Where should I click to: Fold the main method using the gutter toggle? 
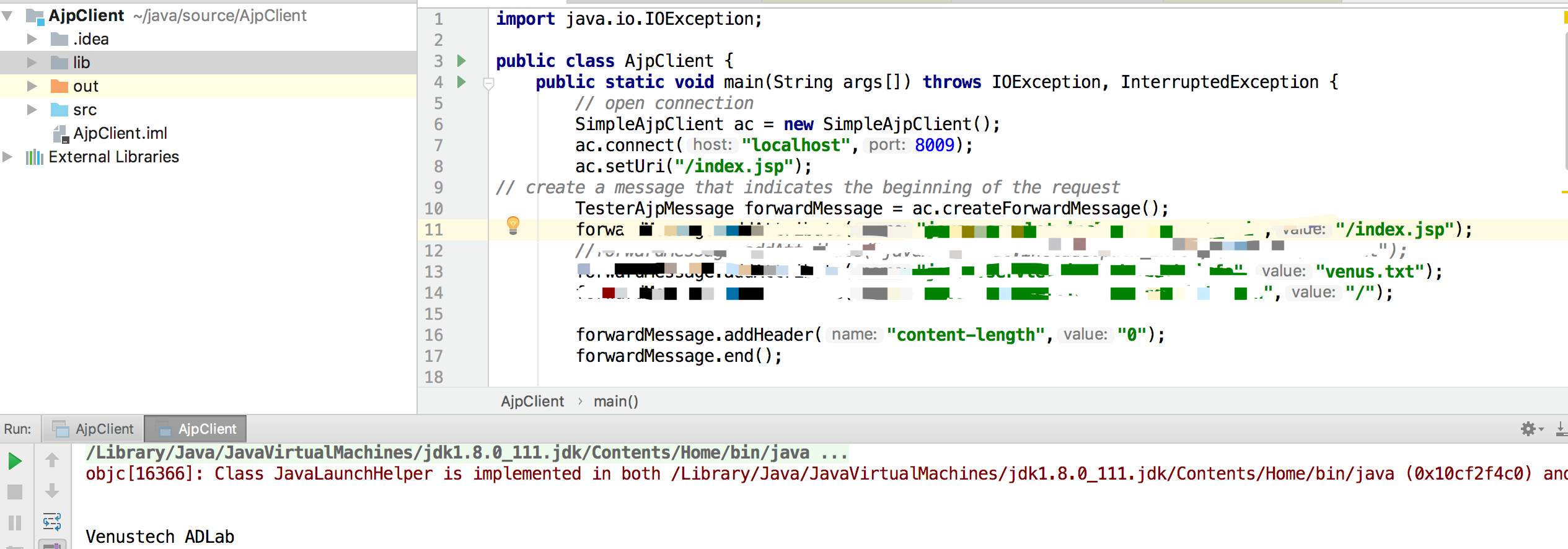(488, 83)
